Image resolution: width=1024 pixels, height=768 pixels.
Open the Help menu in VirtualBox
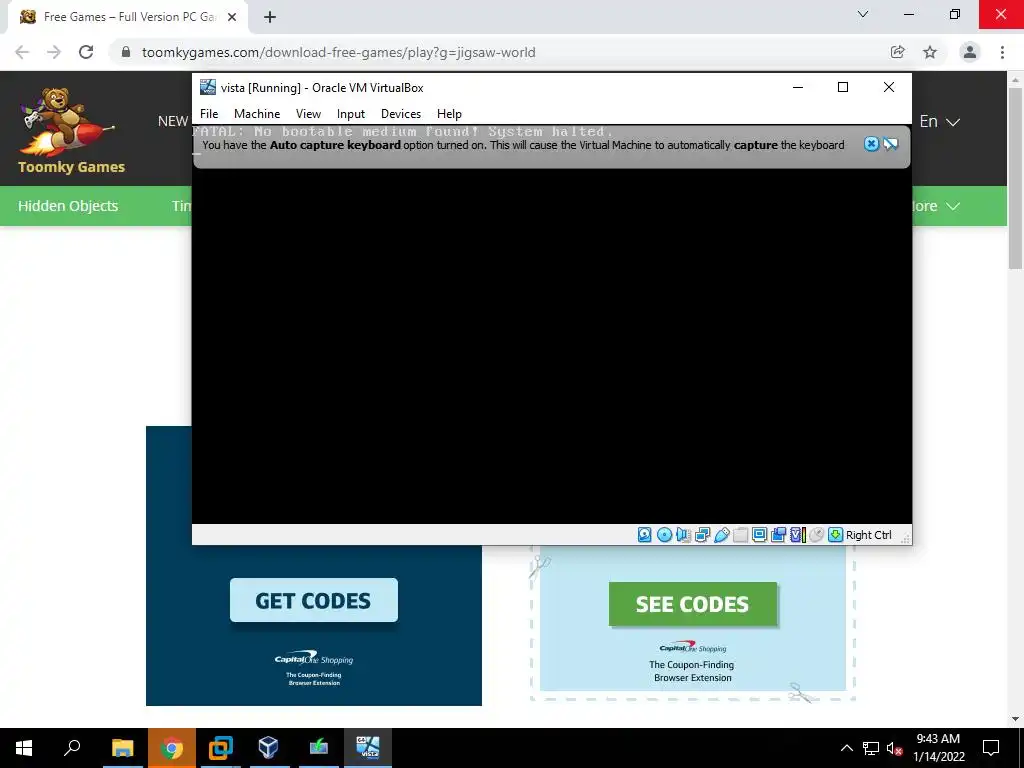[449, 114]
